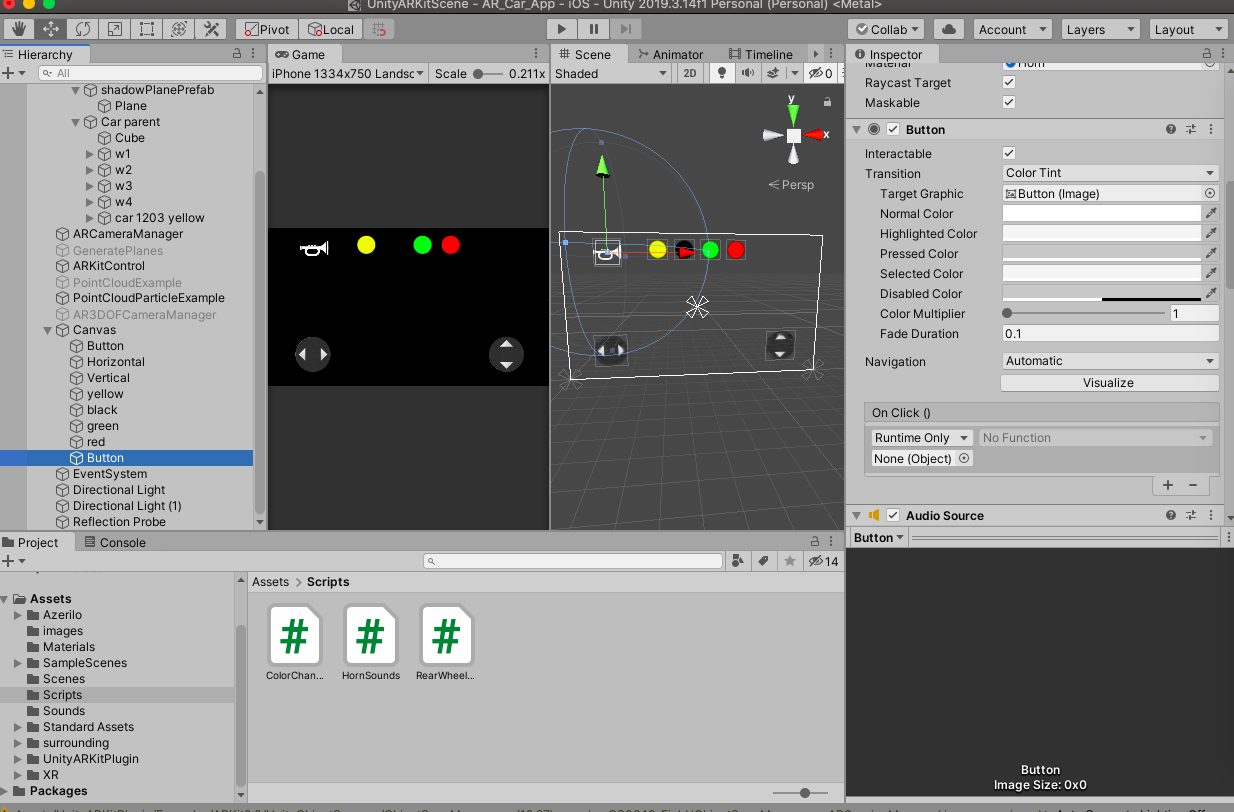The image size is (1234, 812).
Task: Click Target Graphic object picker circle
Action: click(1210, 193)
